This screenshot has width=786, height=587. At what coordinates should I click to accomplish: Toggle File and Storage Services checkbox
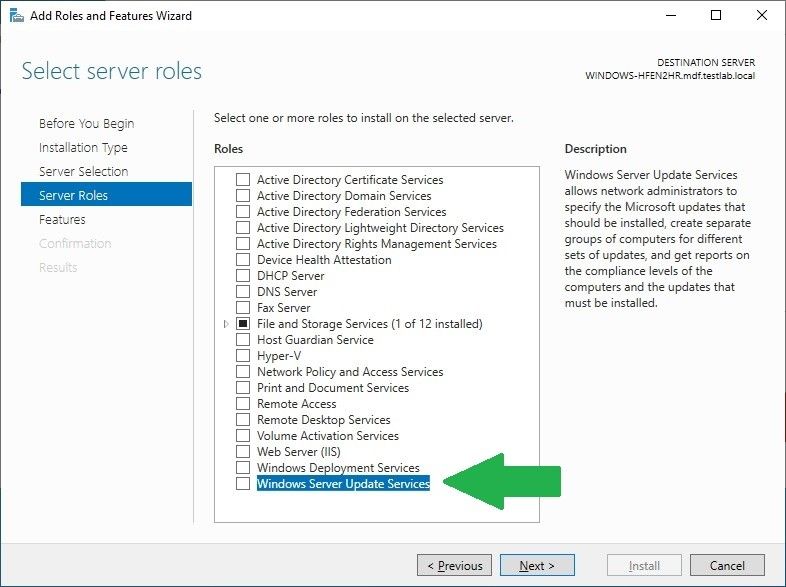tap(243, 324)
